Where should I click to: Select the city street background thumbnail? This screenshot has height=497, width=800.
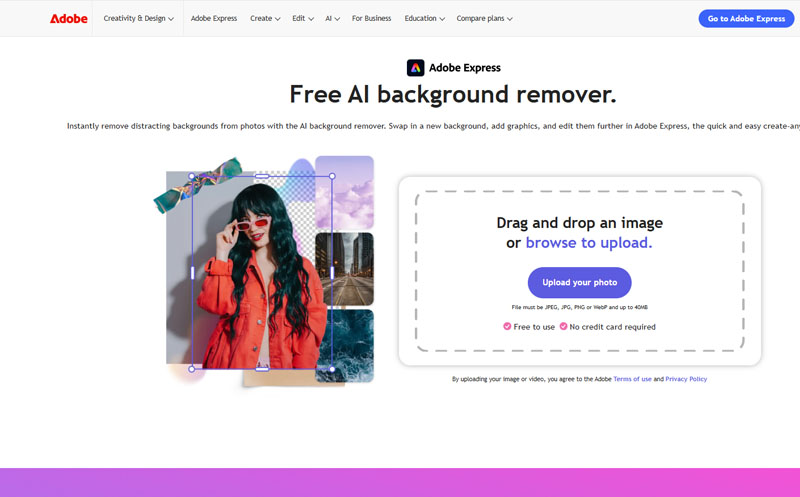(x=344, y=269)
